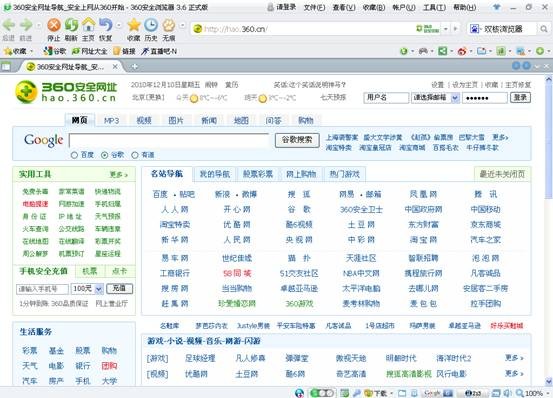Toggle private mode via paw 无痕 icon
Image resolution: width=553 pixels, height=398 pixels.
[x=169, y=25]
